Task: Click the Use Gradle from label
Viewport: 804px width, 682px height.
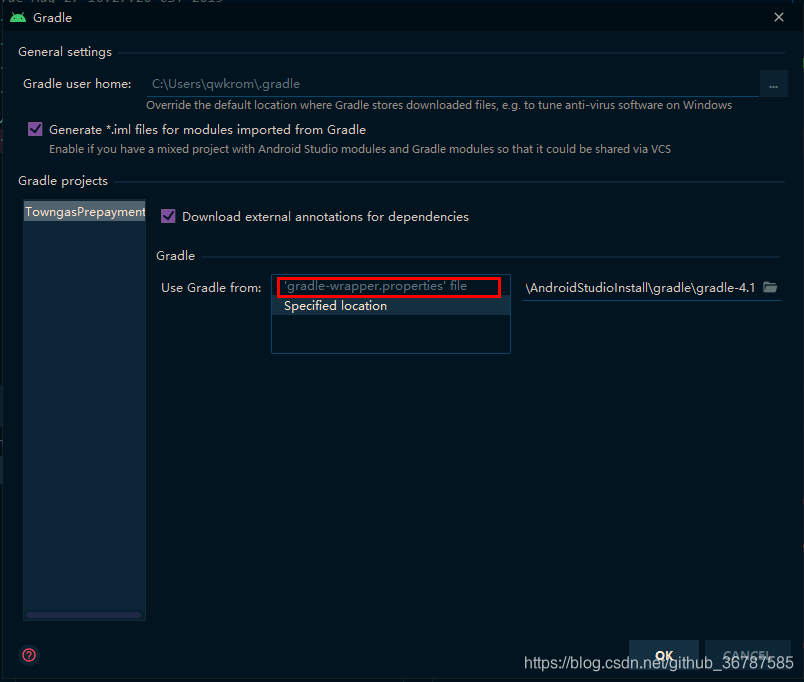Action: [x=211, y=288]
